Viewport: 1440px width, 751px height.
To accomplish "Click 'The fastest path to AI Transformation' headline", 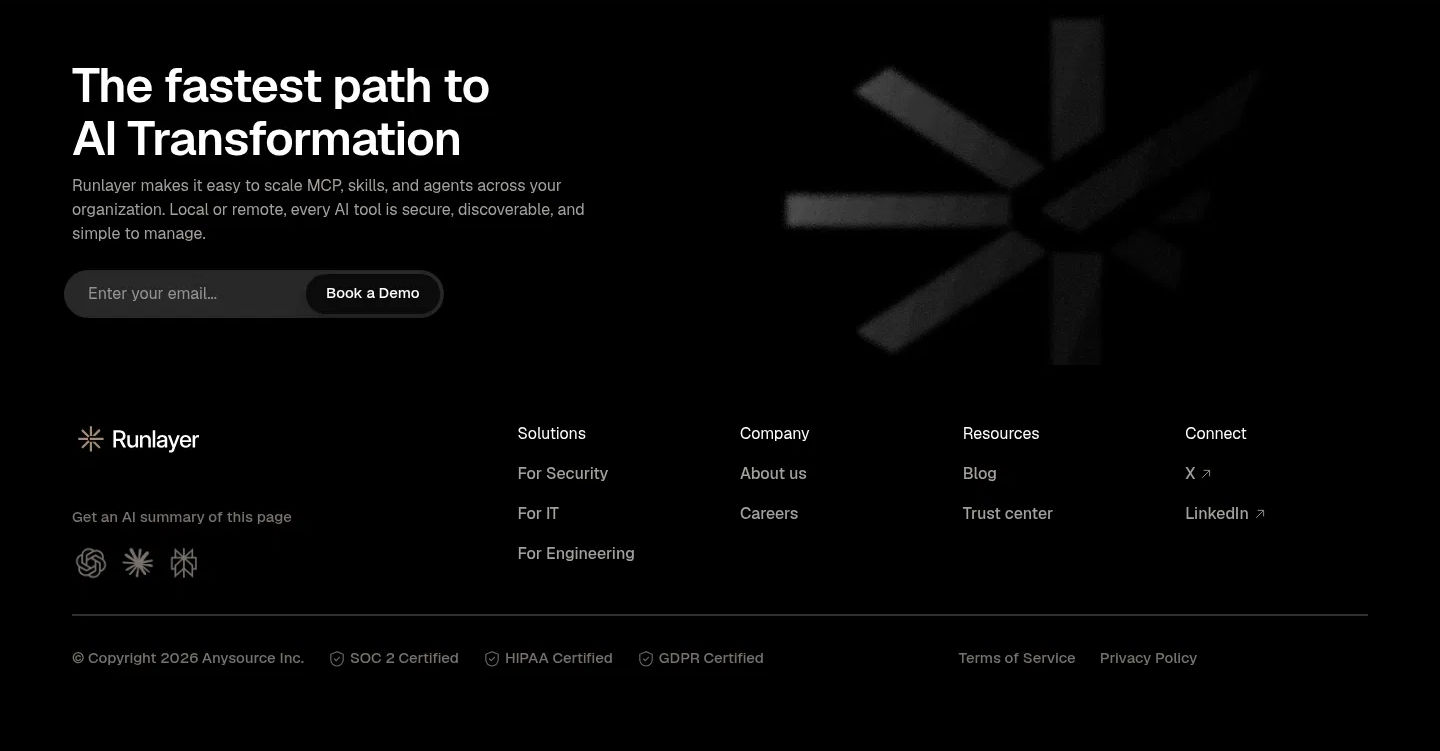I will click(x=281, y=112).
